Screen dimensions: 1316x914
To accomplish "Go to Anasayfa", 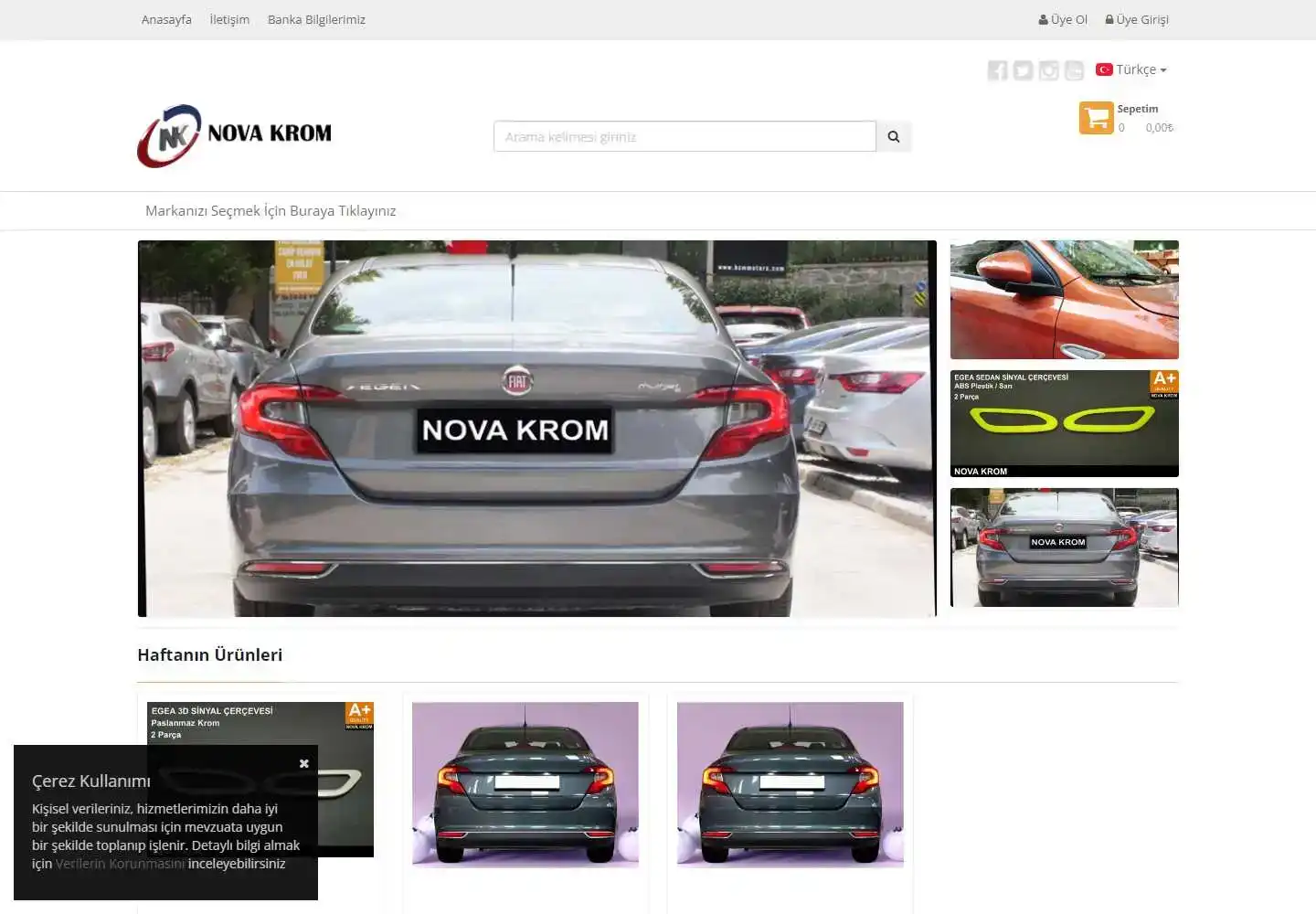I will click(x=166, y=19).
